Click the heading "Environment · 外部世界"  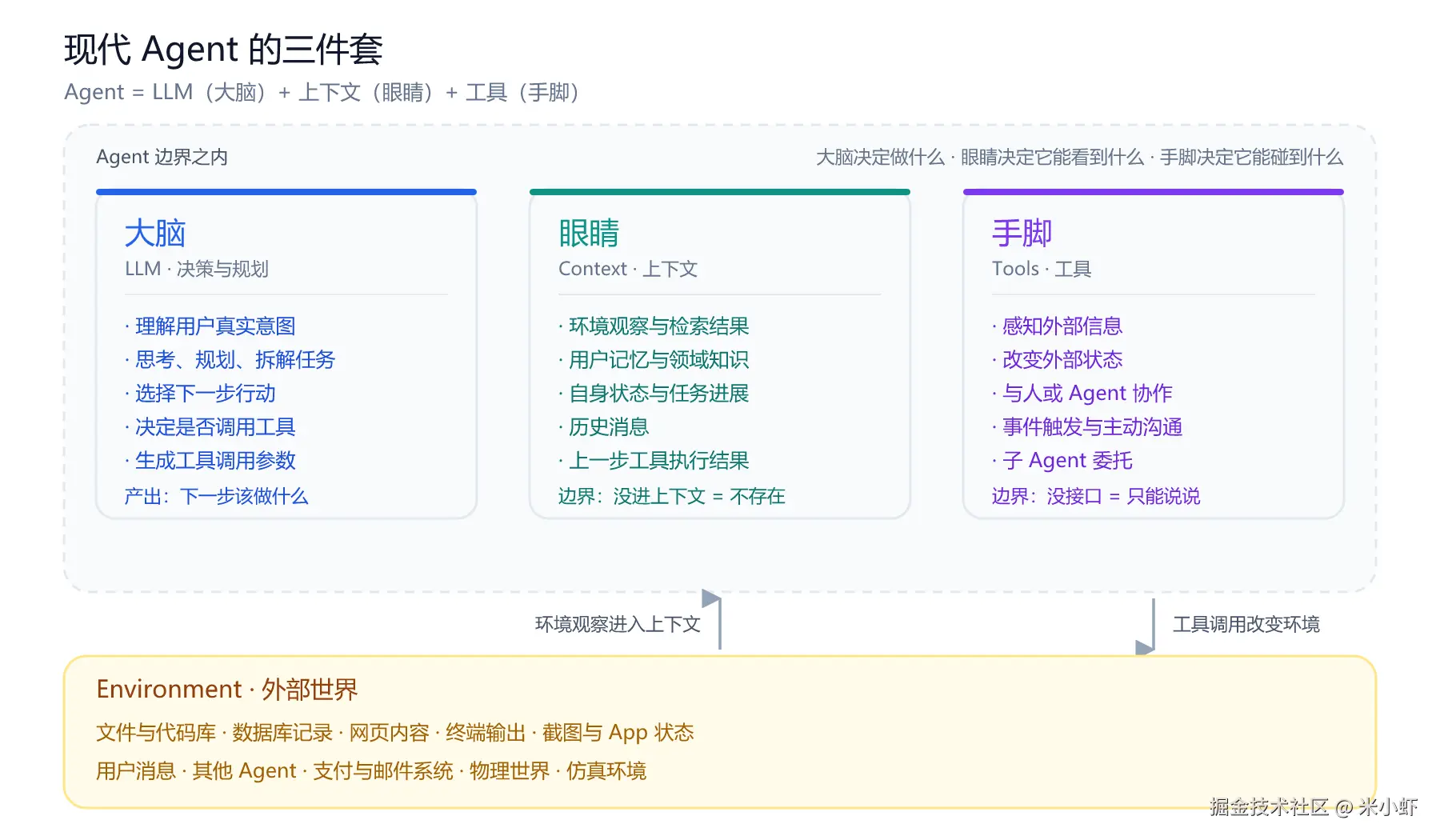227,690
